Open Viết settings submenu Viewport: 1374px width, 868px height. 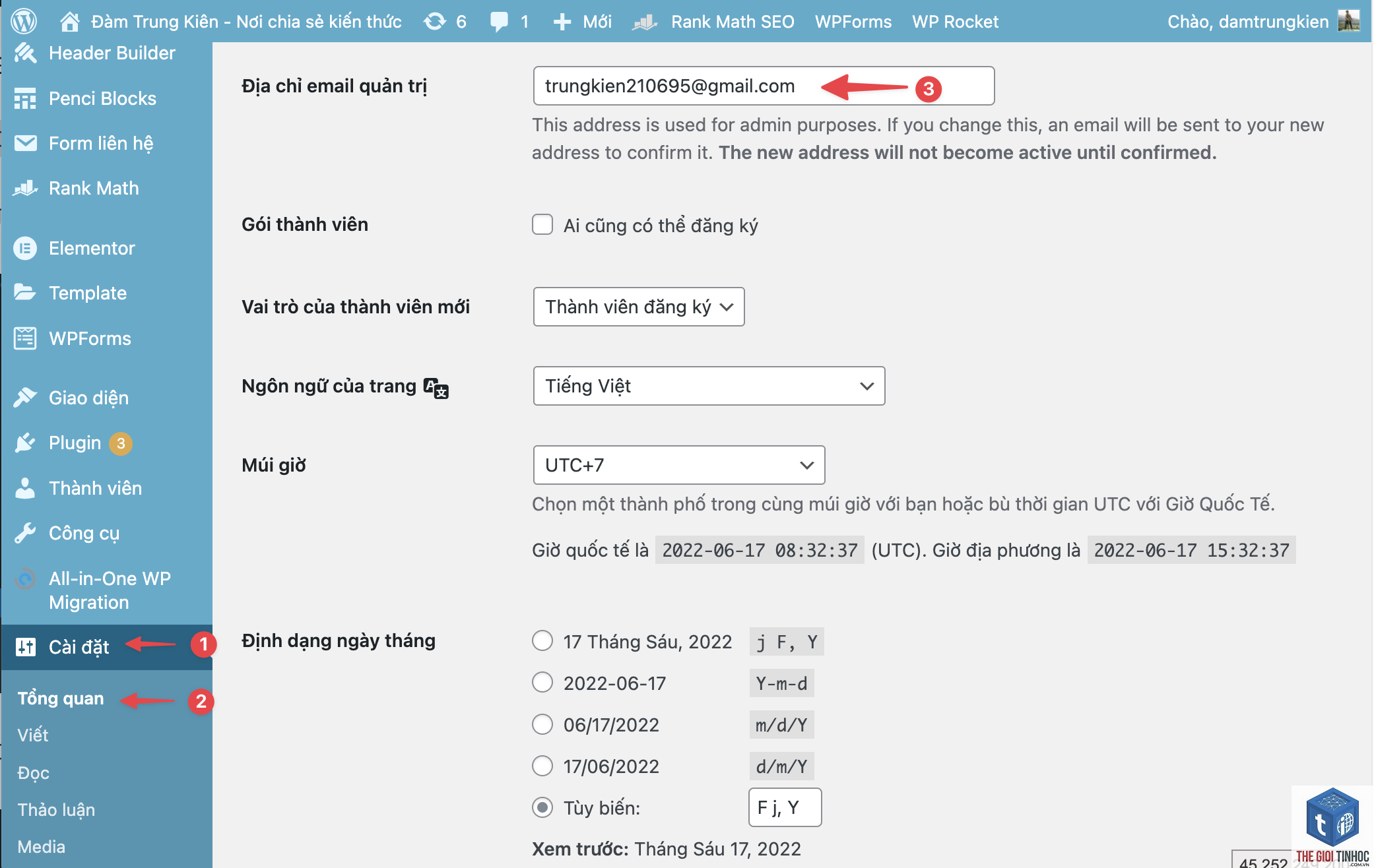point(33,735)
